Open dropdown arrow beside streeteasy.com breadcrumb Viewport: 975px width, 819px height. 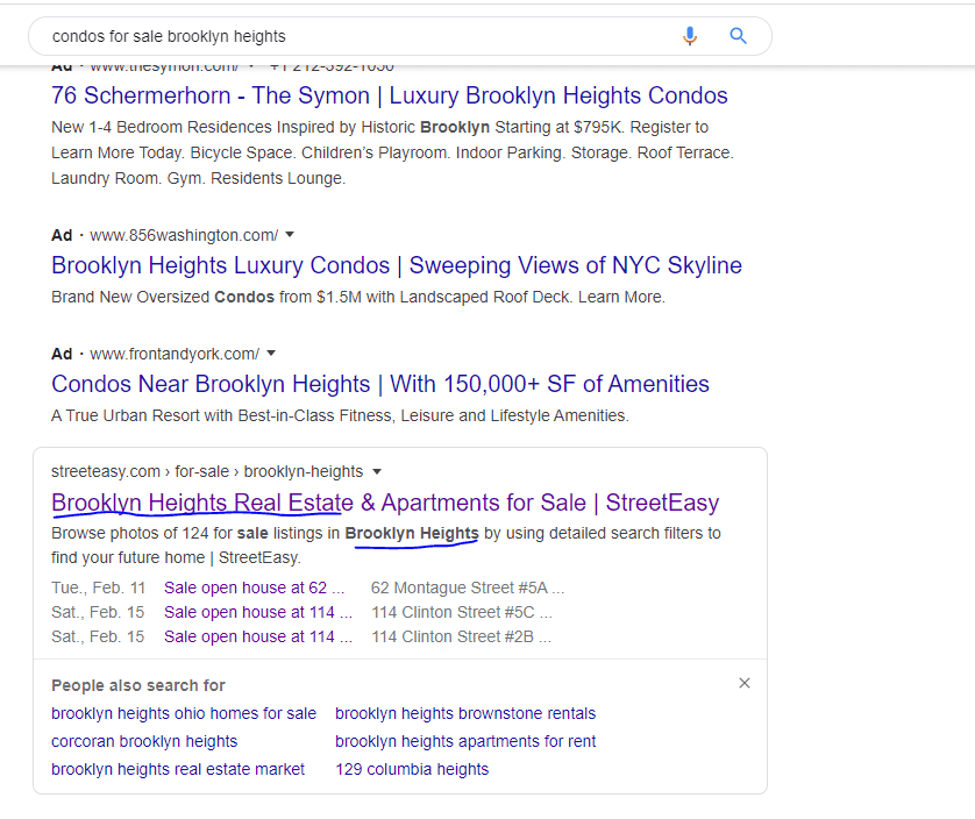[x=377, y=472]
